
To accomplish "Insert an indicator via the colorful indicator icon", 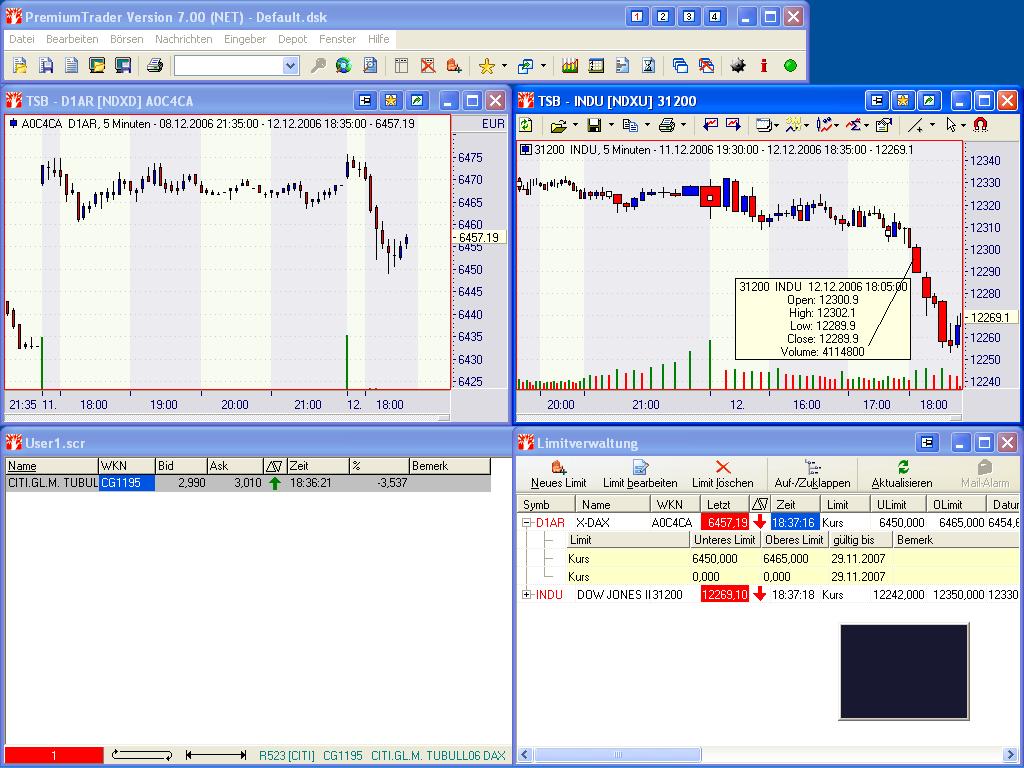I will click(x=791, y=125).
